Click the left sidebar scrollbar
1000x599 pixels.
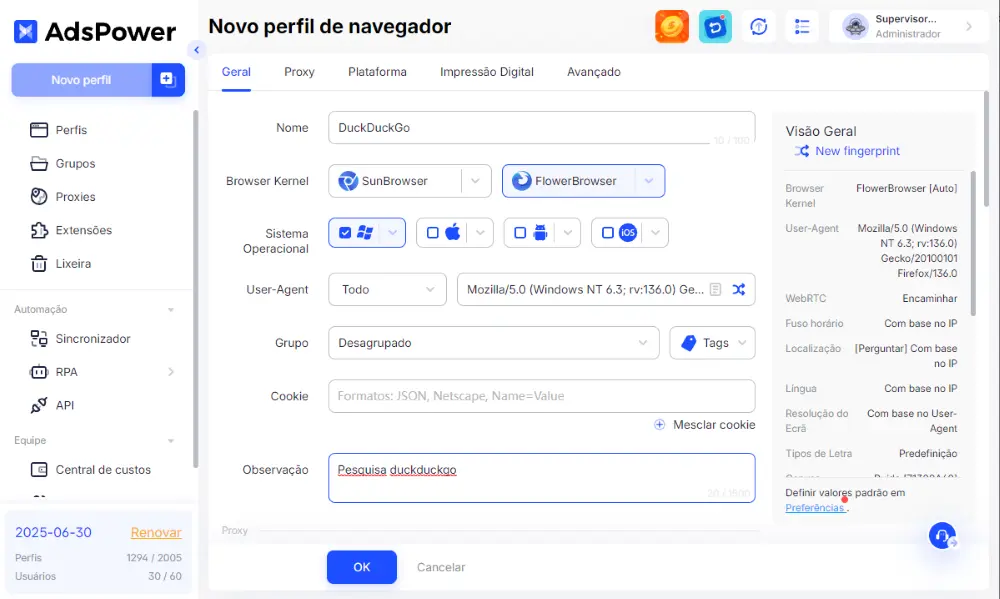click(195, 288)
